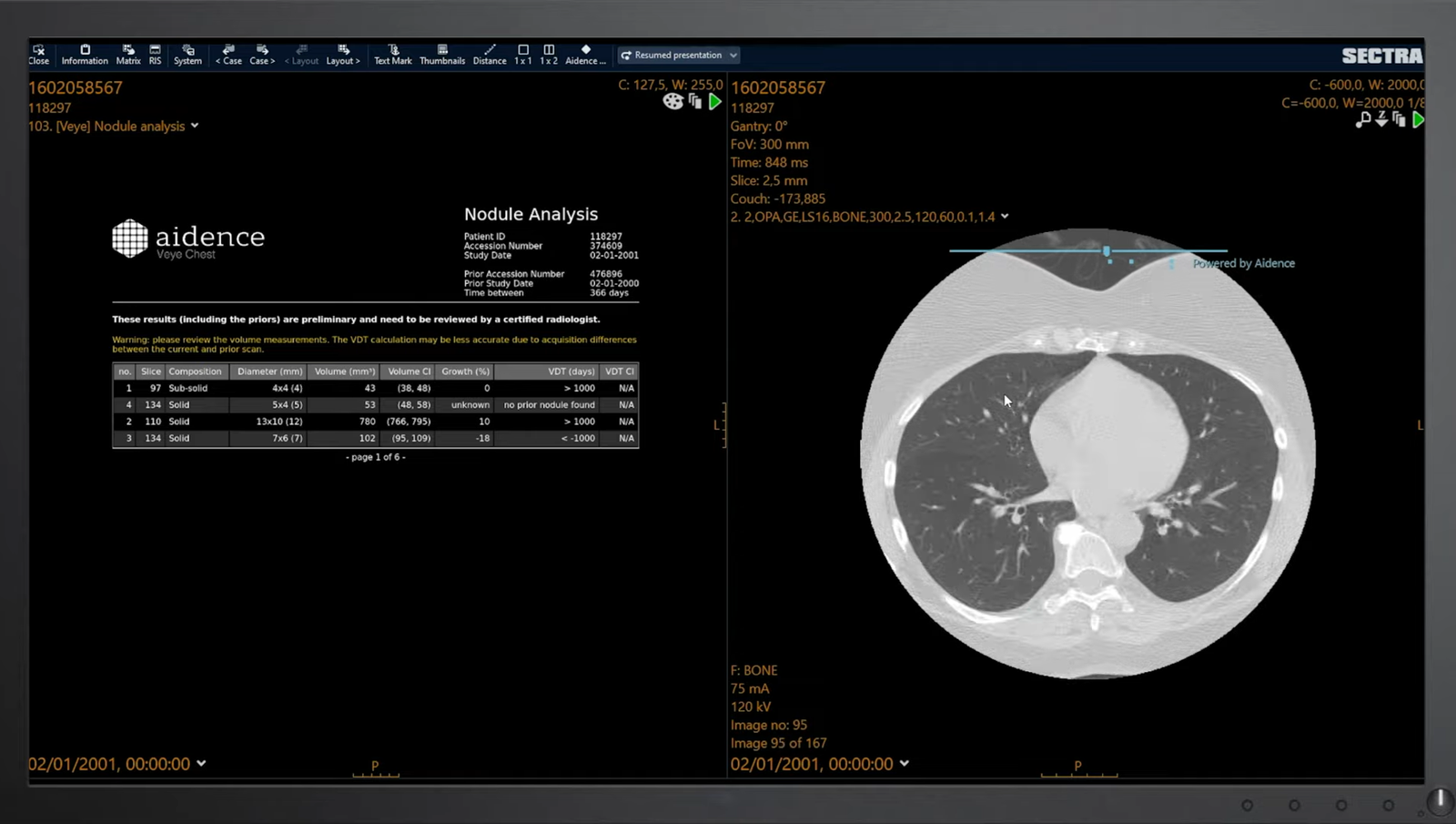Screen dimensions: 1456x824
Task: Click the Matrix toolbar icon
Action: pyautogui.click(x=128, y=55)
